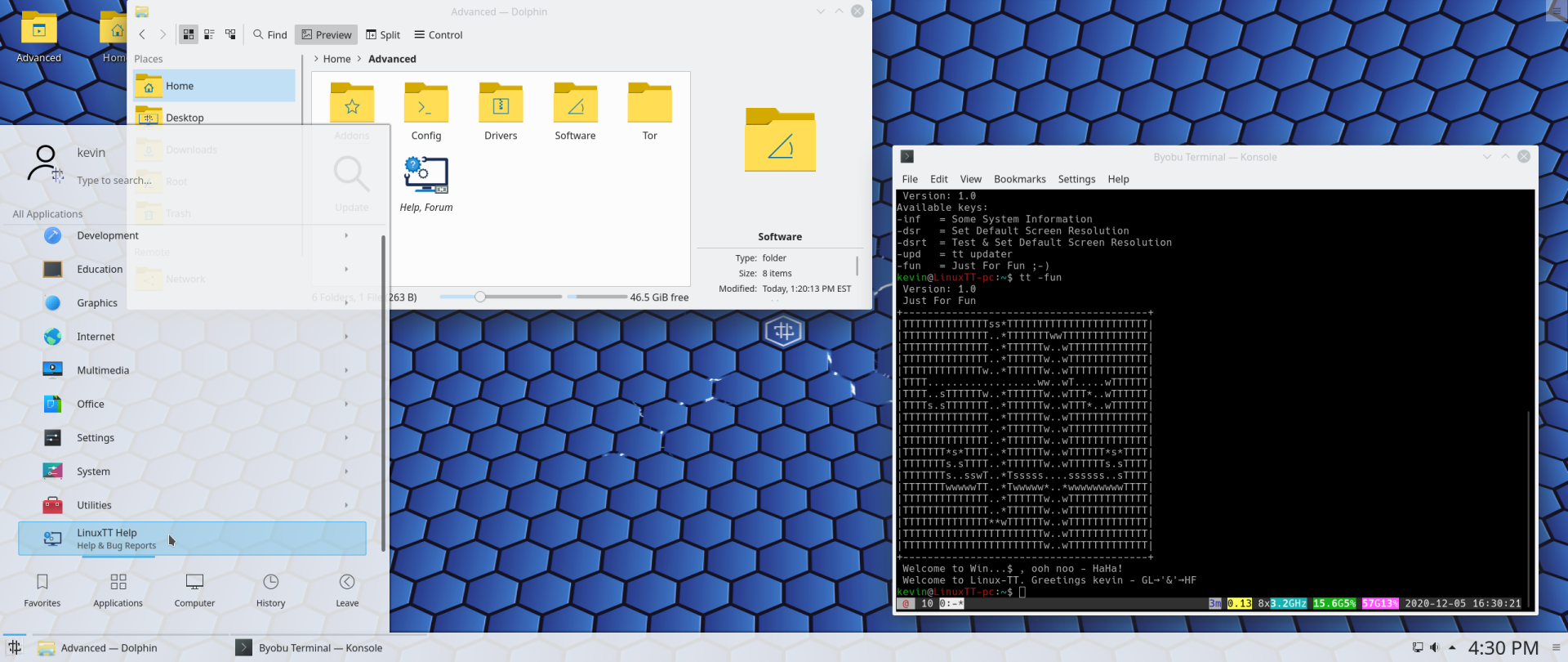The height and width of the screenshot is (662, 1568).
Task: Adjust the Dolphin icon zoom slider
Action: (x=480, y=297)
